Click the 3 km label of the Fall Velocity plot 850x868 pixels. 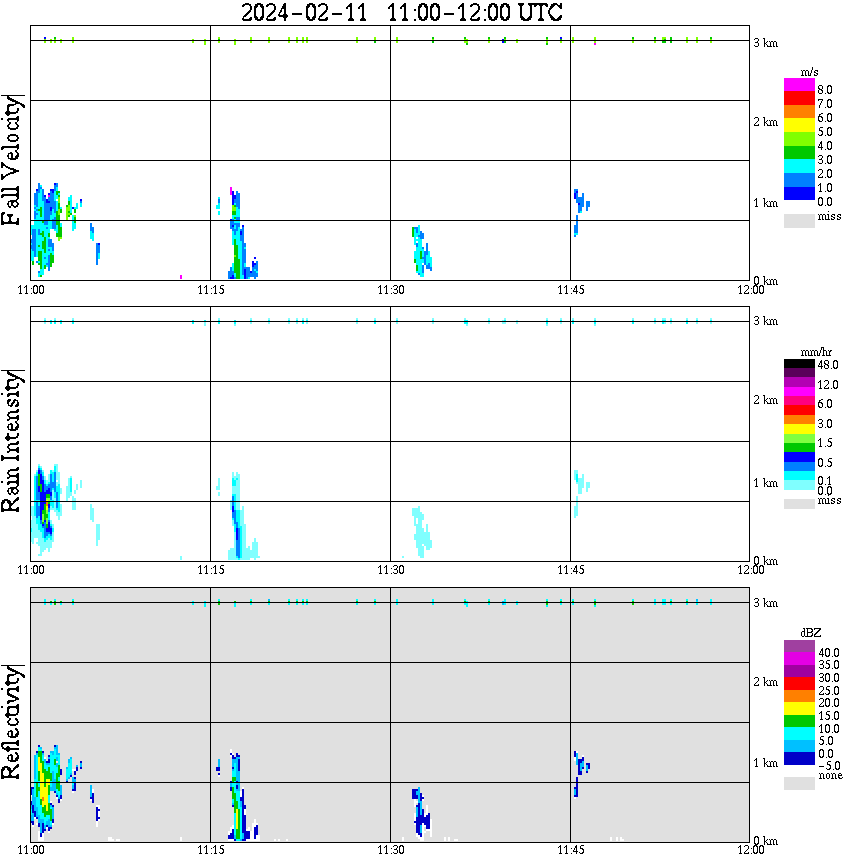pos(765,43)
